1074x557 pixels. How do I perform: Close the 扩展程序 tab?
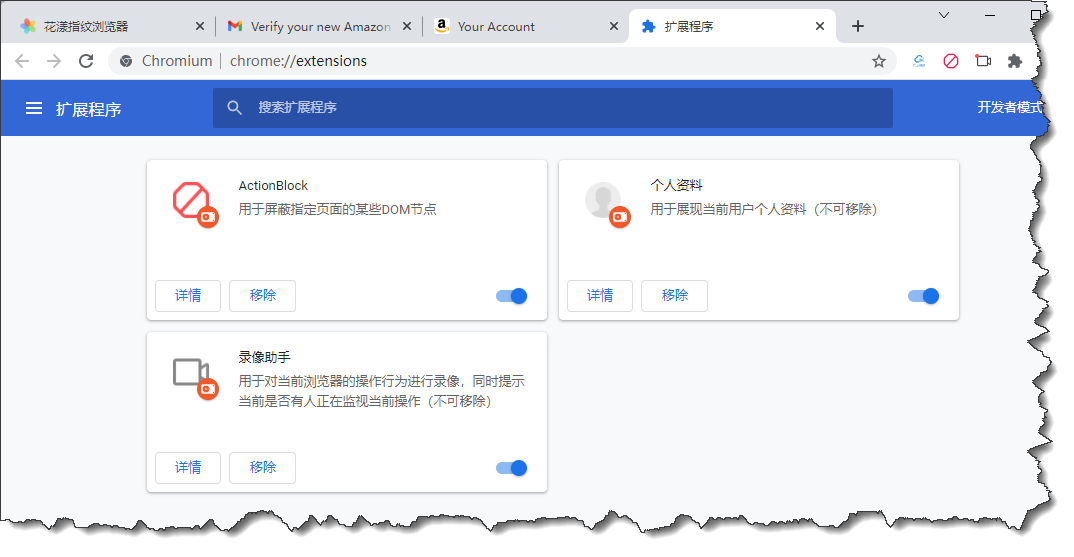[820, 26]
